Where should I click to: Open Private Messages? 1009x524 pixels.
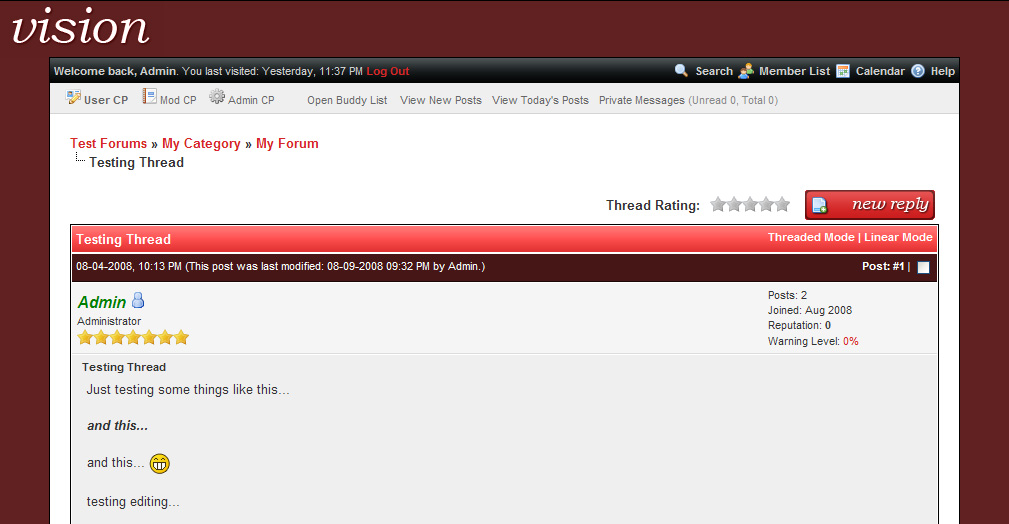(x=642, y=100)
